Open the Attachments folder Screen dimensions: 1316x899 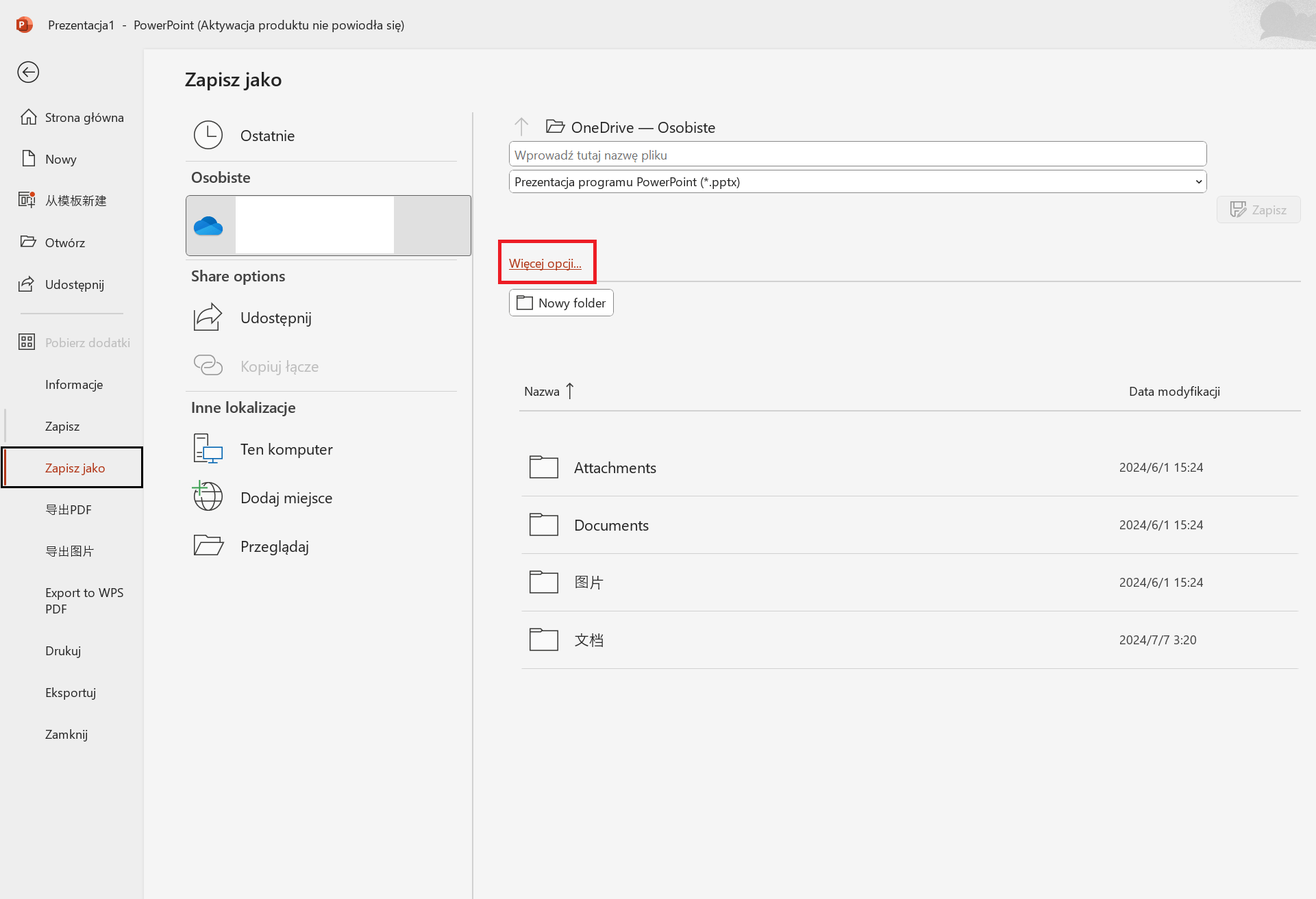(614, 468)
